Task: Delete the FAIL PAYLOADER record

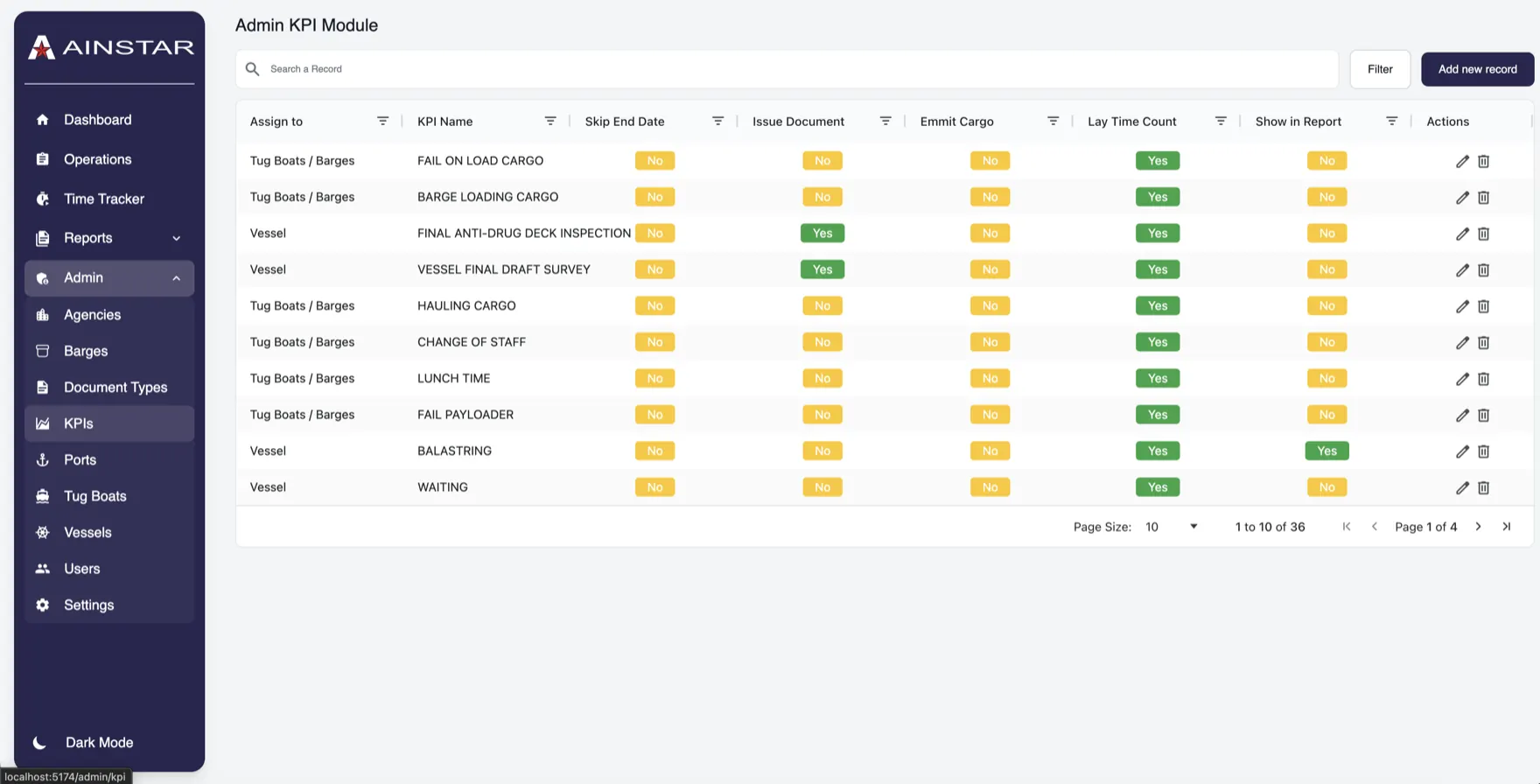Action: (1483, 416)
